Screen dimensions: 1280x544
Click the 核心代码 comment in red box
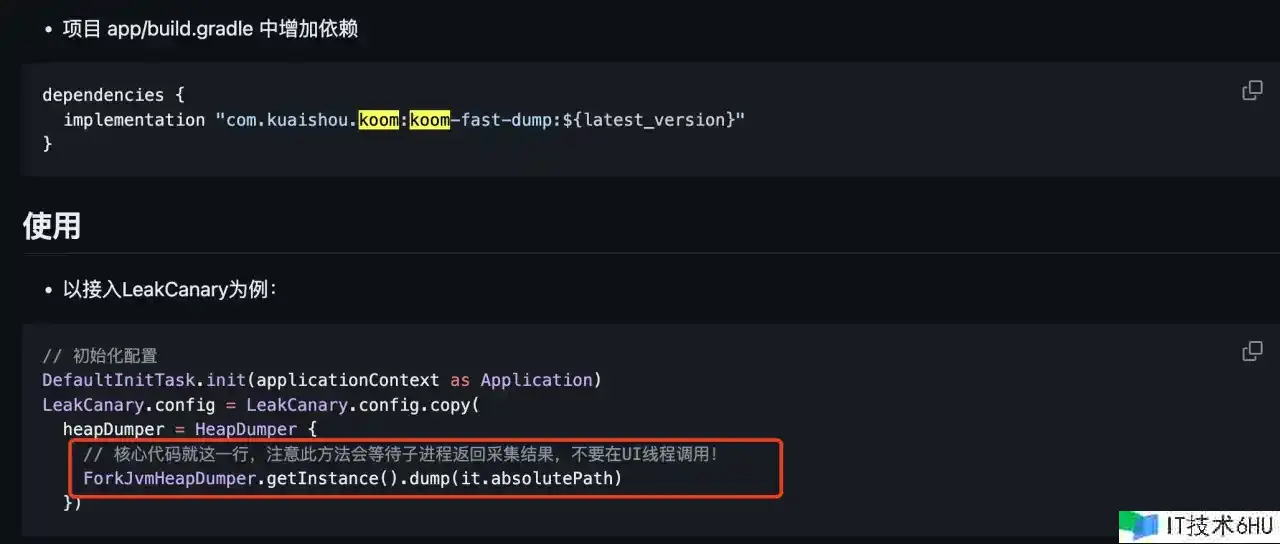pyautogui.click(x=400, y=455)
